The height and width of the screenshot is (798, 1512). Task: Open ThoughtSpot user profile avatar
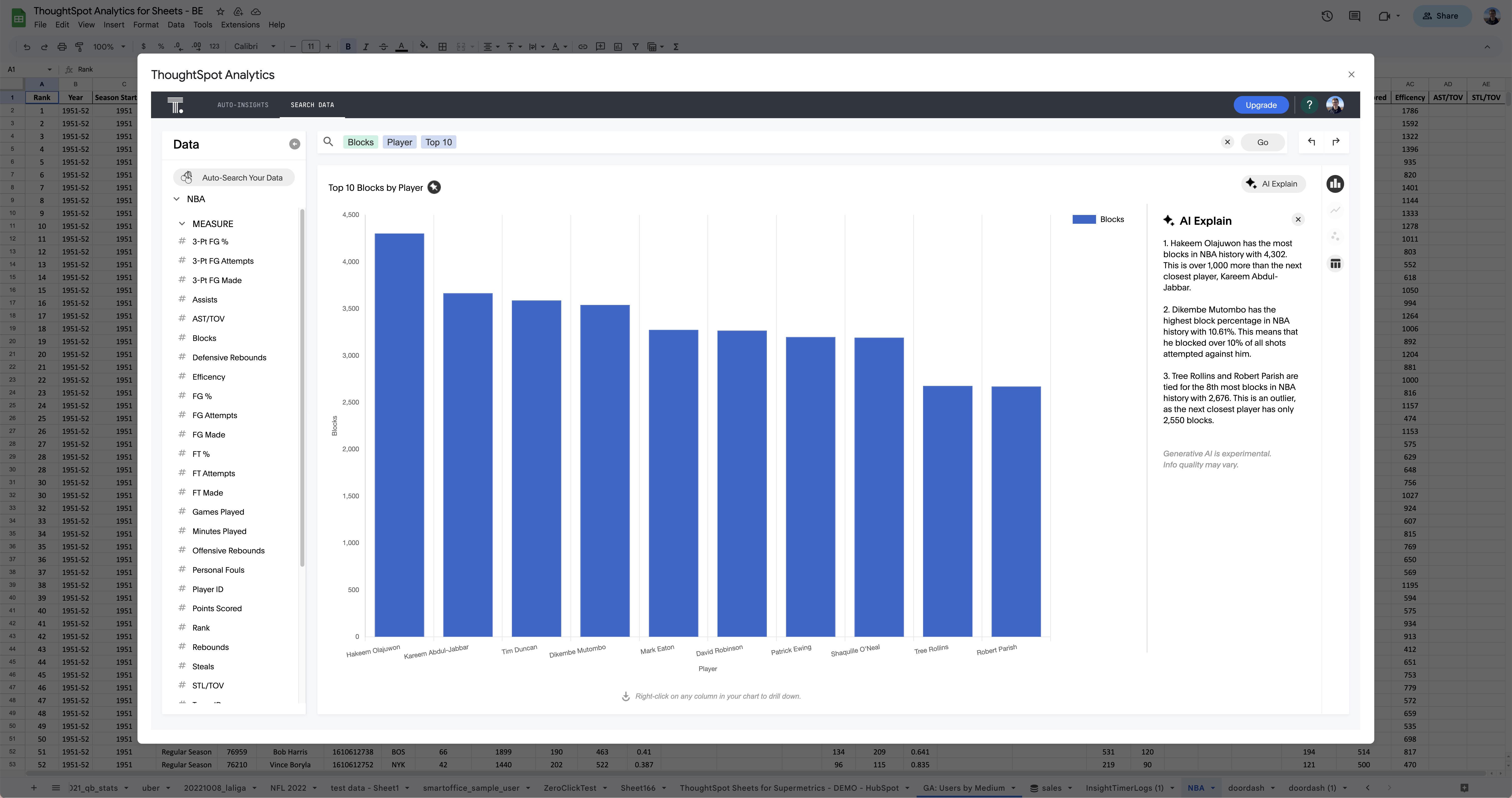click(1335, 105)
